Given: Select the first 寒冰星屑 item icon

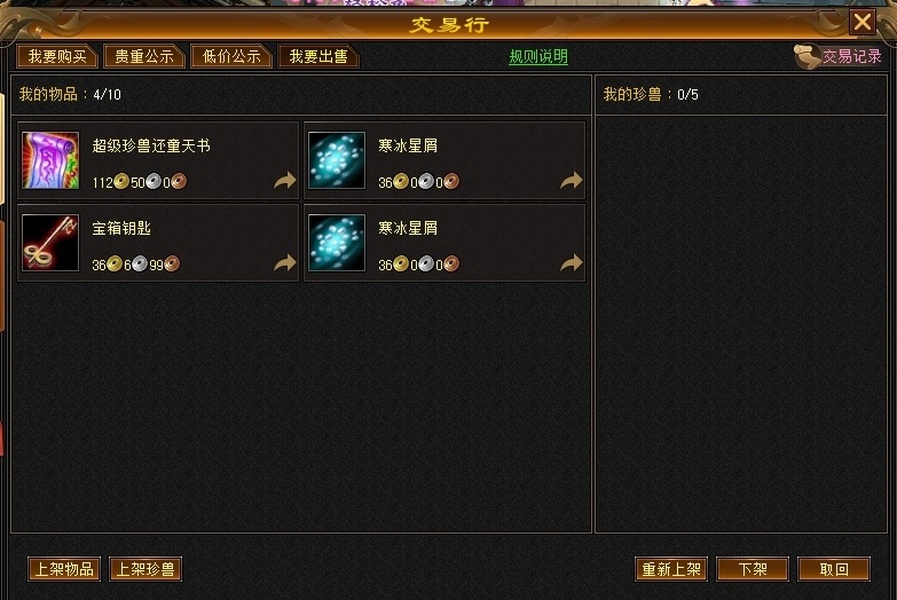Looking at the screenshot, I should click(x=336, y=160).
